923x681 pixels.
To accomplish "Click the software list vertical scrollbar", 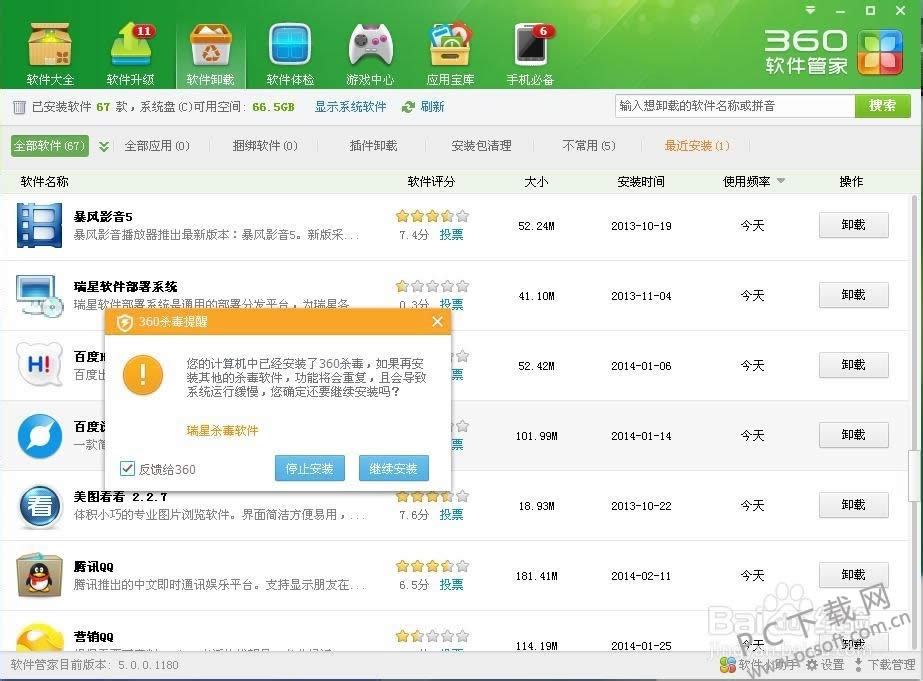I will click(x=914, y=476).
